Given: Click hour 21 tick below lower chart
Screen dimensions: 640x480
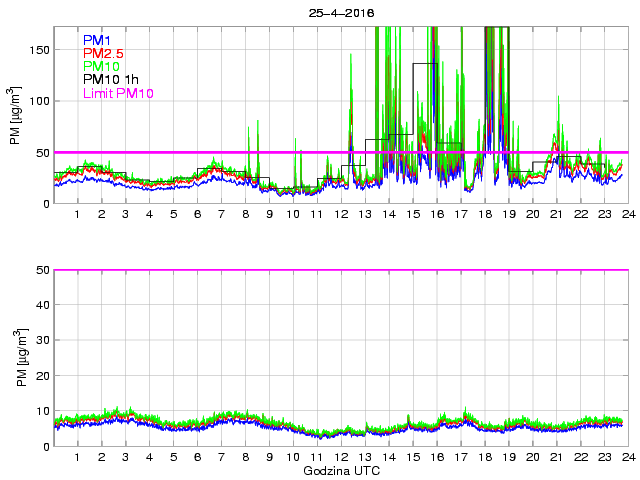Looking at the screenshot, I should coord(557,457).
